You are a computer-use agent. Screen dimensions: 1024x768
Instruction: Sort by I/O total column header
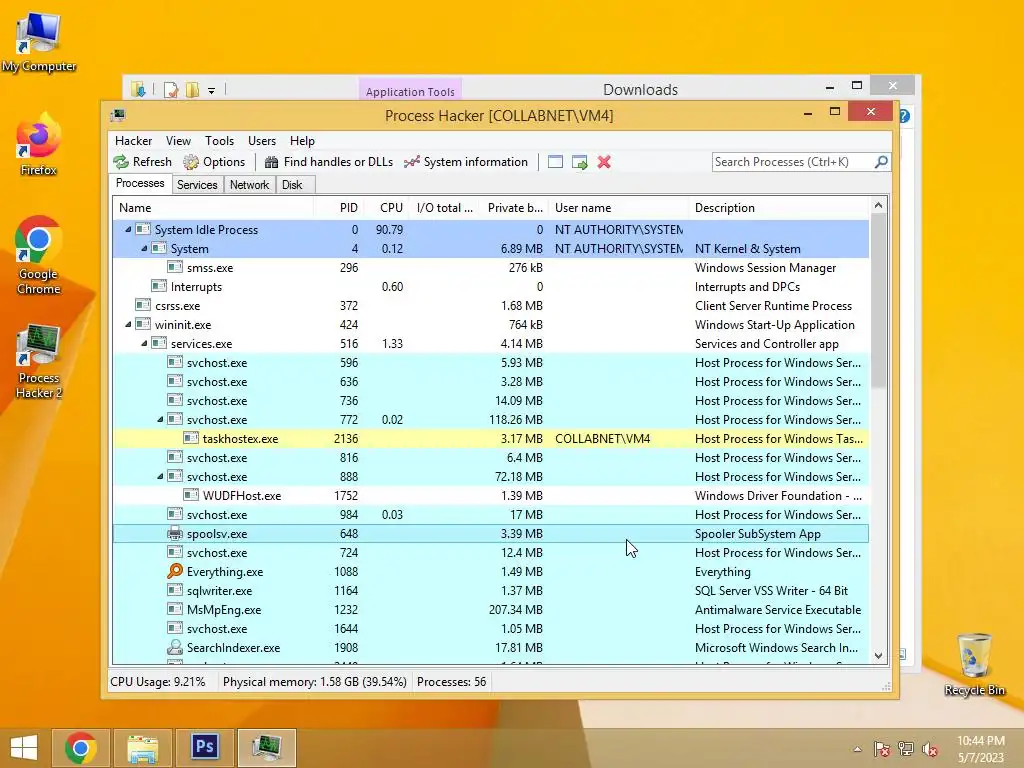click(443, 208)
